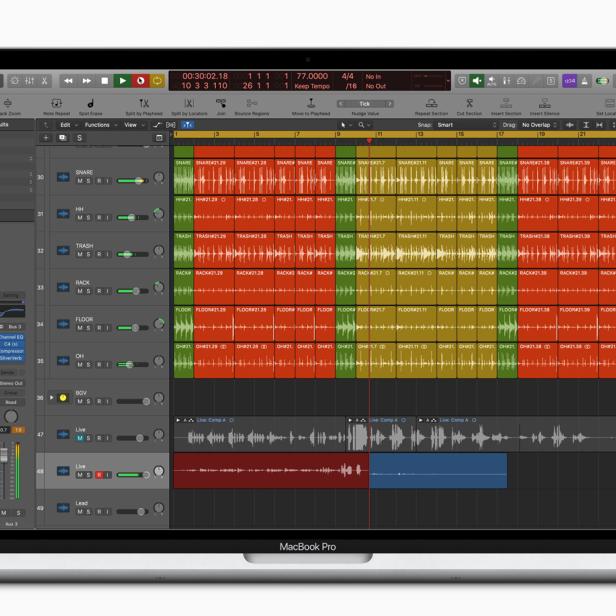Click the Join regions toolbar icon
Image resolution: width=616 pixels, height=616 pixels.
click(x=221, y=103)
